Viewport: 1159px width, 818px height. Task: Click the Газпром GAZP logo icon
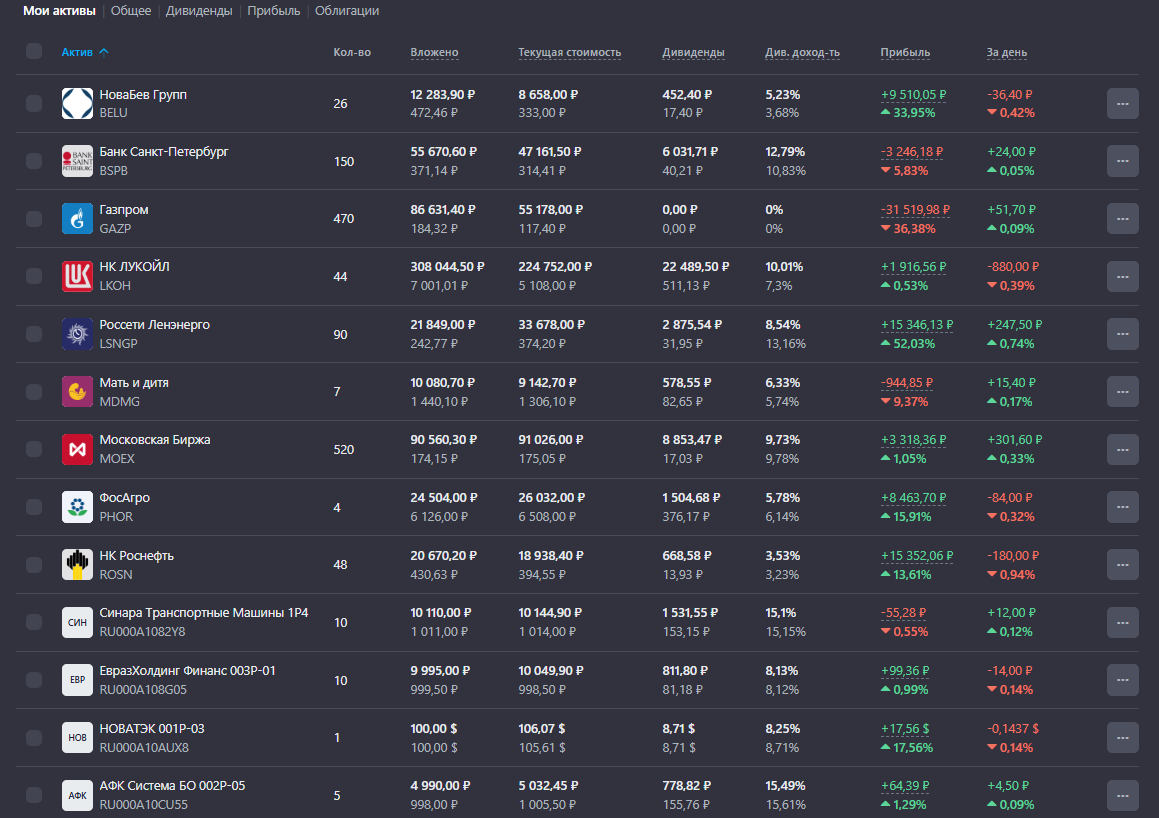coord(77,219)
